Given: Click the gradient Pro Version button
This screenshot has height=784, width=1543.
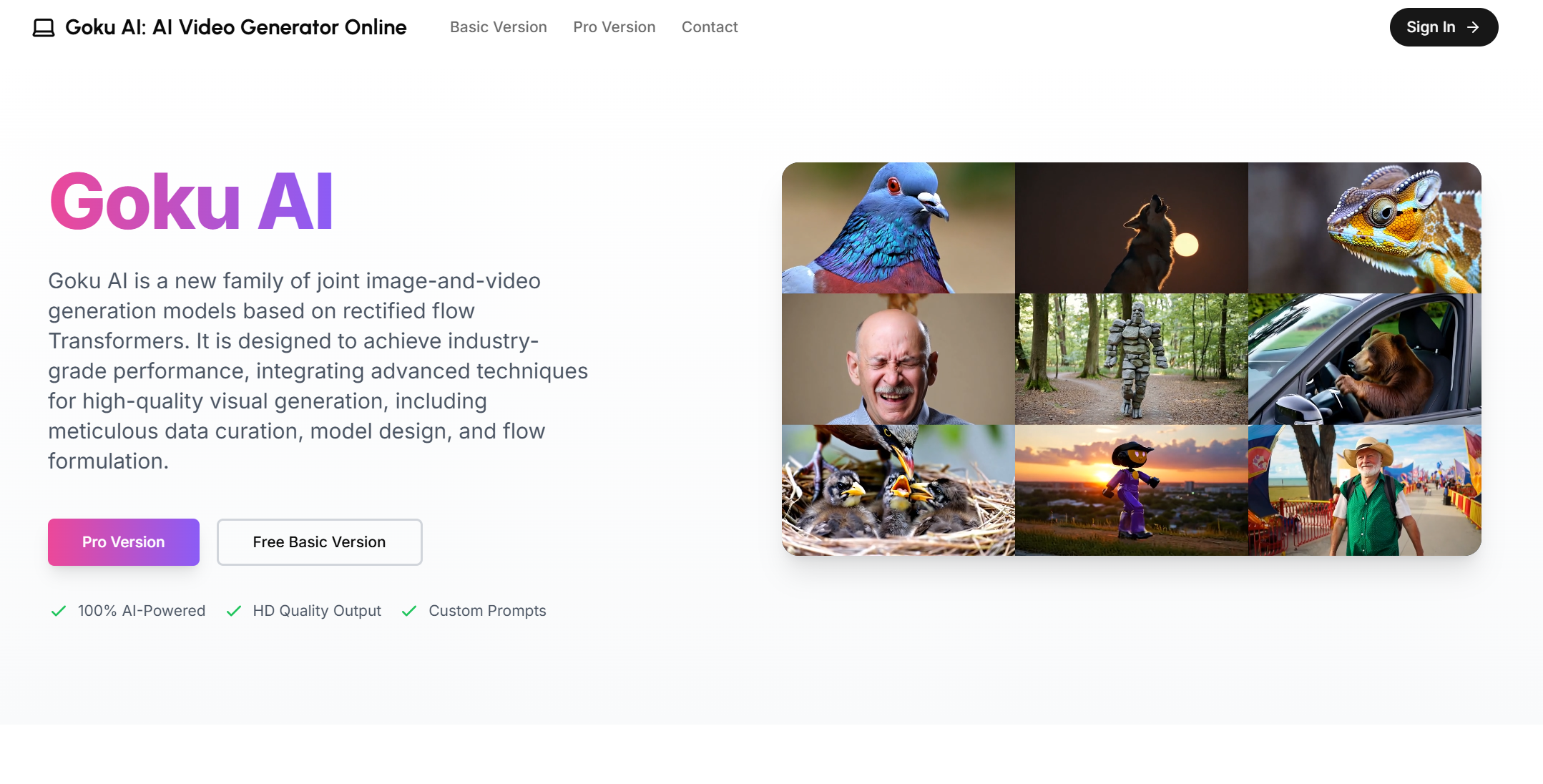Looking at the screenshot, I should coord(124,542).
